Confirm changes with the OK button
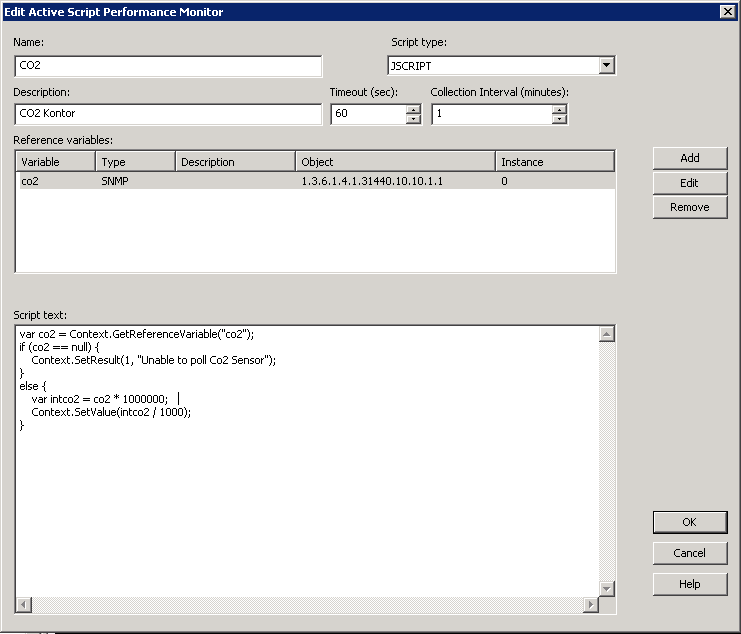The image size is (741, 634). coord(689,522)
